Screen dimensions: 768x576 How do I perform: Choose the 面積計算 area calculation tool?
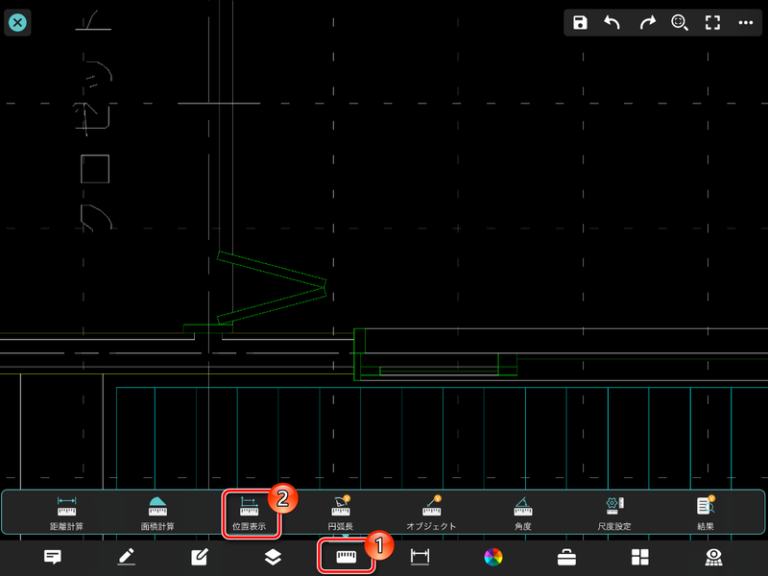point(157,512)
